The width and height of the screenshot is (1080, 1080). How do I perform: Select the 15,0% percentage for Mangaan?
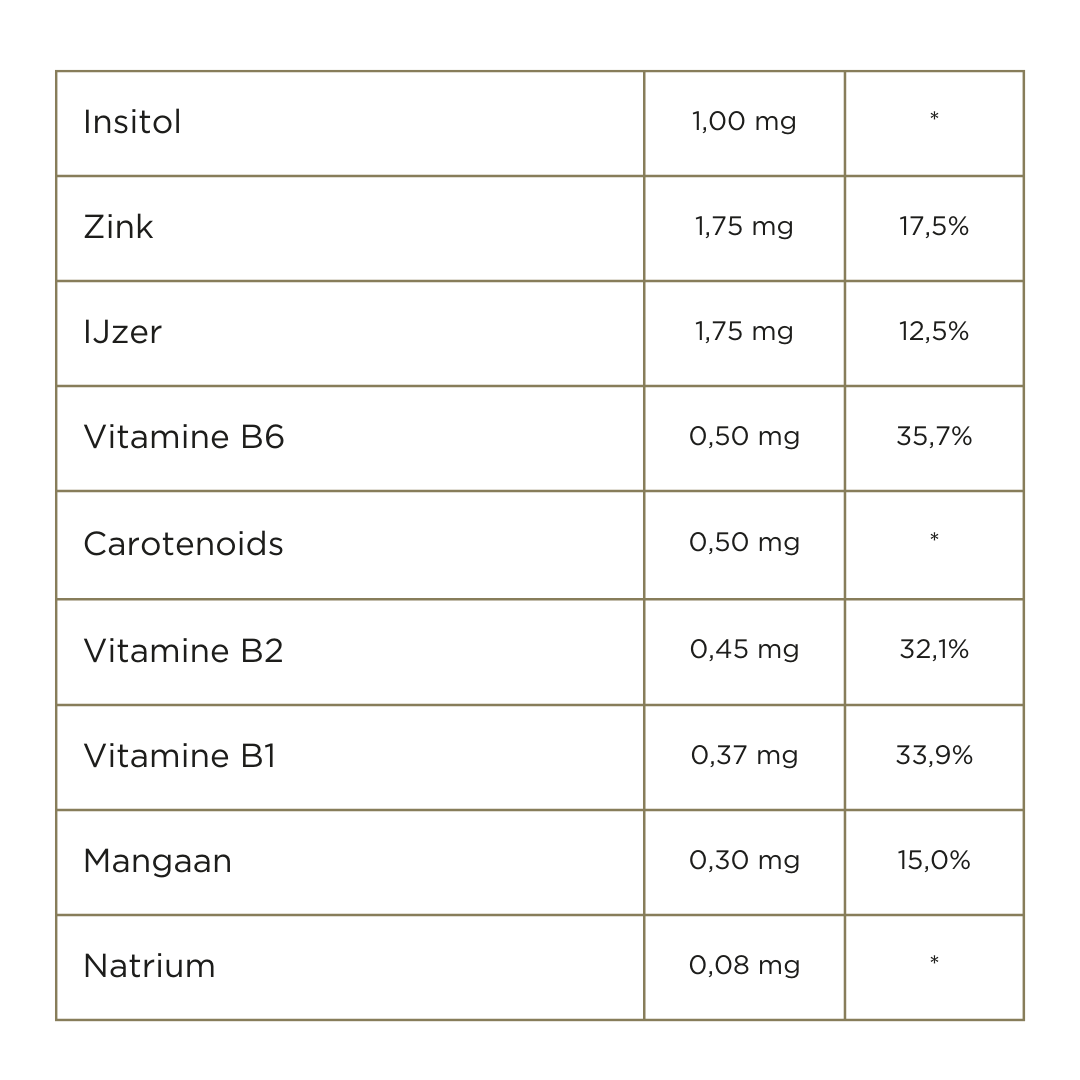(934, 860)
